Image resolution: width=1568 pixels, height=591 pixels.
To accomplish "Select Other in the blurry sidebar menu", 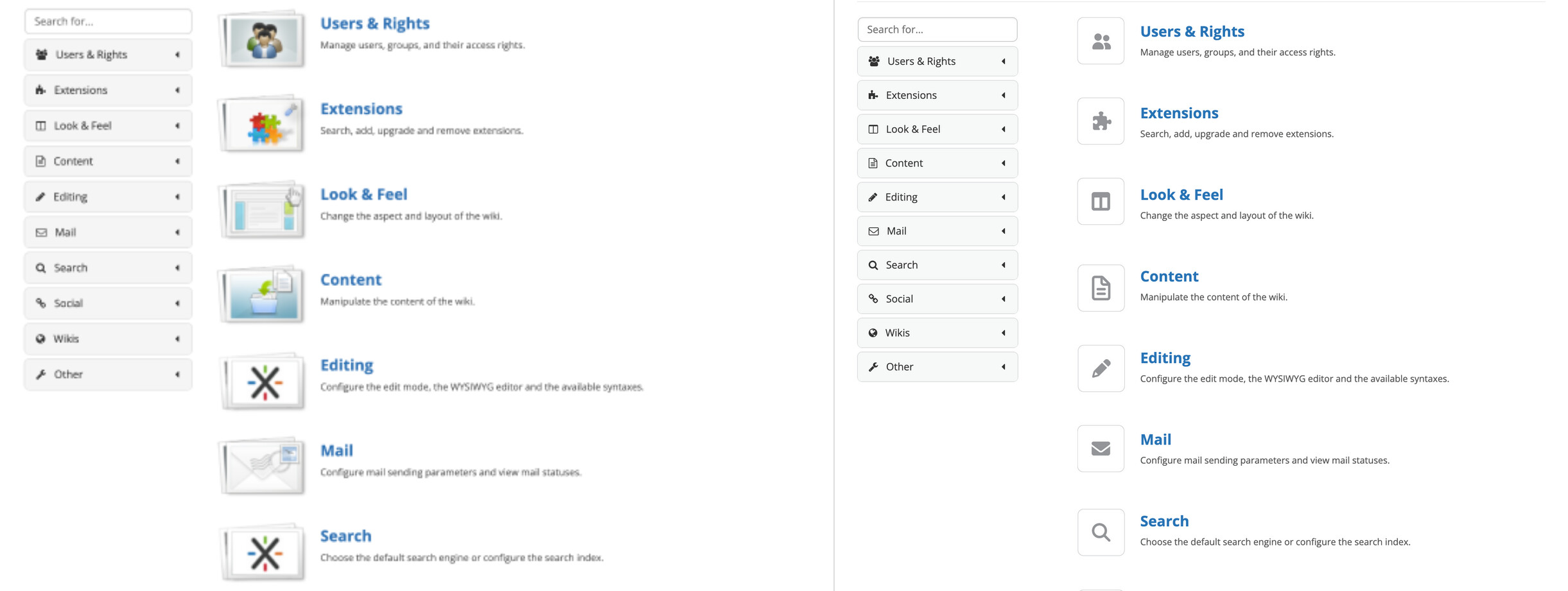I will point(69,375).
